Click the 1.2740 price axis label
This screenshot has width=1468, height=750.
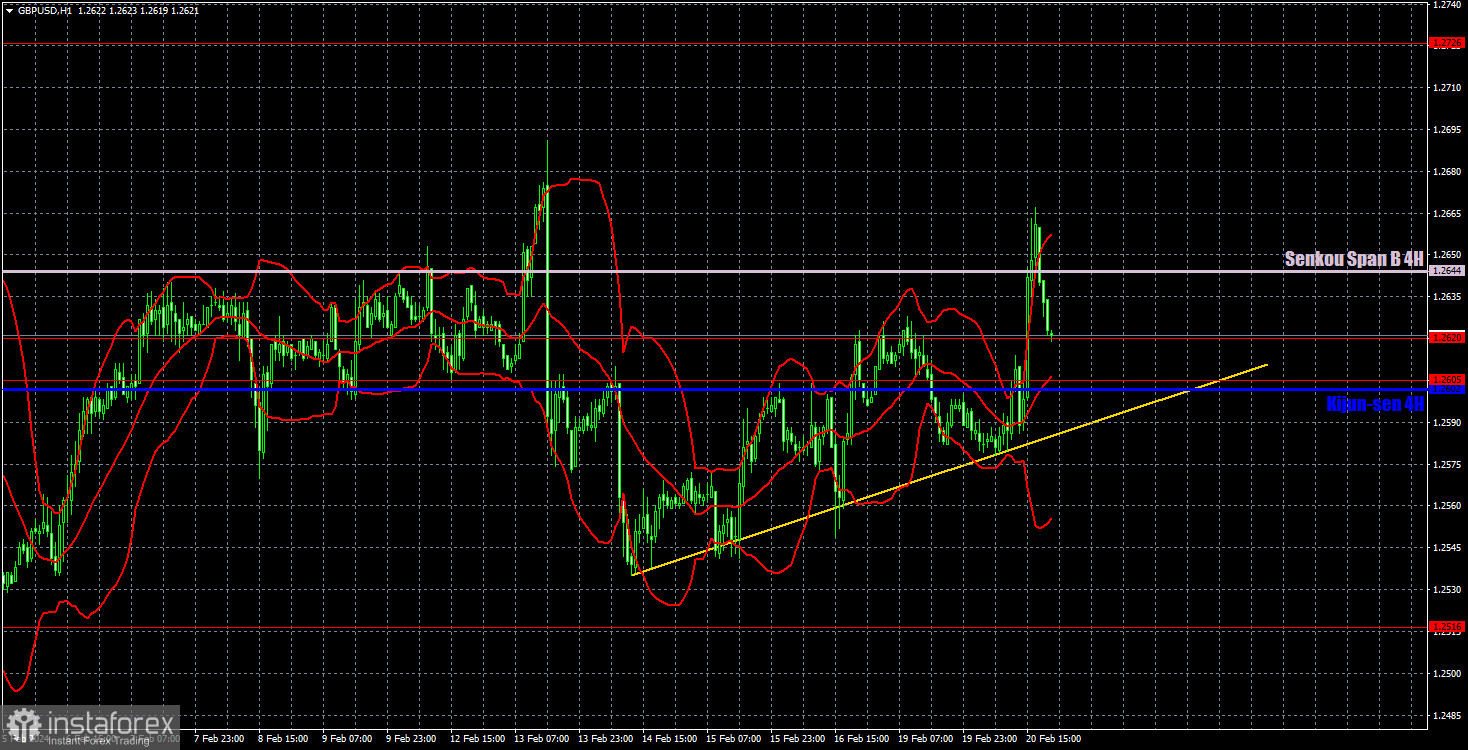tap(1448, 5)
